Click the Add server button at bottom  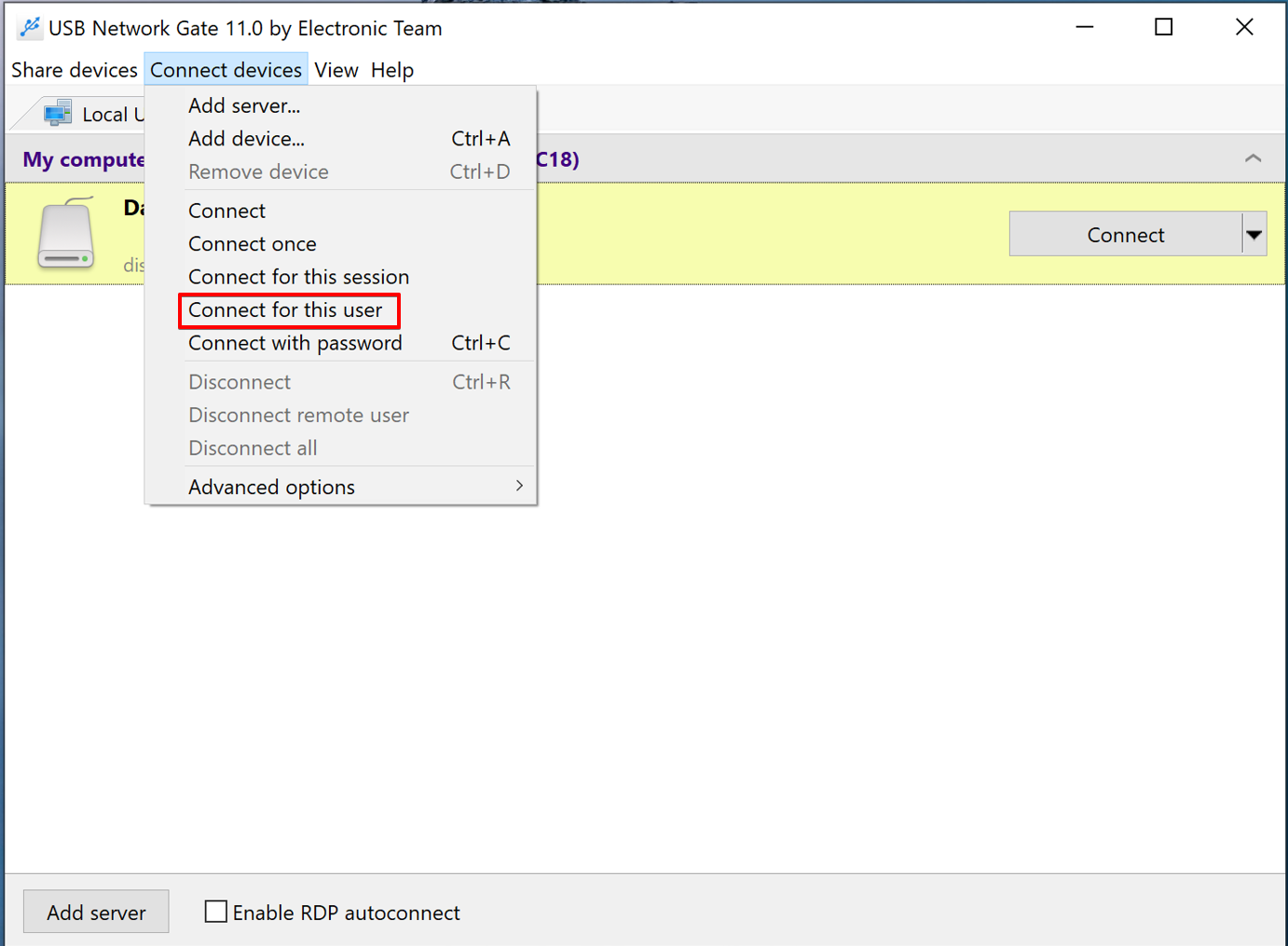[96, 912]
